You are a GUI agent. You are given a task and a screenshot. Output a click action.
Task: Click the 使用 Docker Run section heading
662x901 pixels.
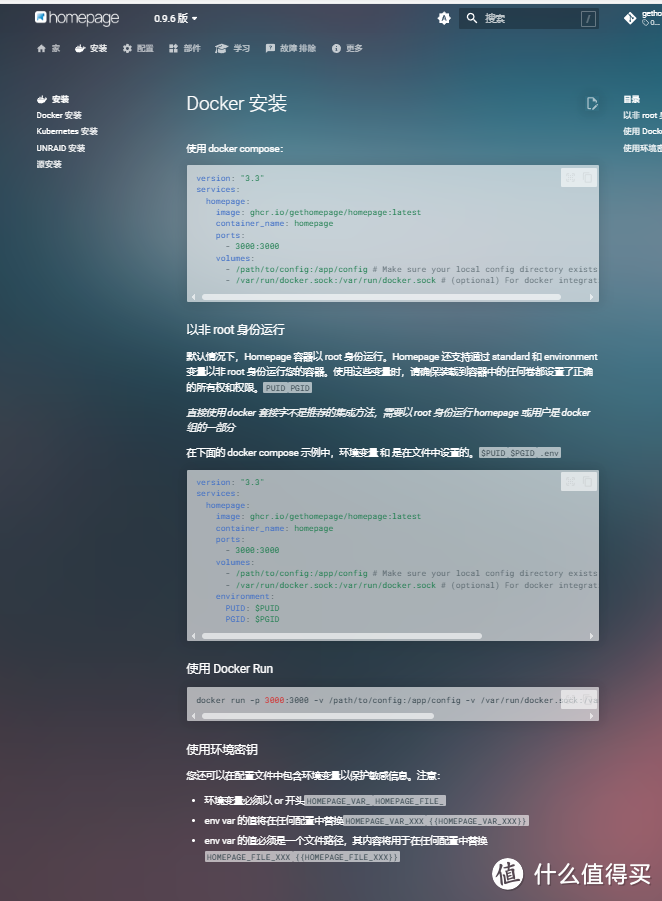[230, 669]
